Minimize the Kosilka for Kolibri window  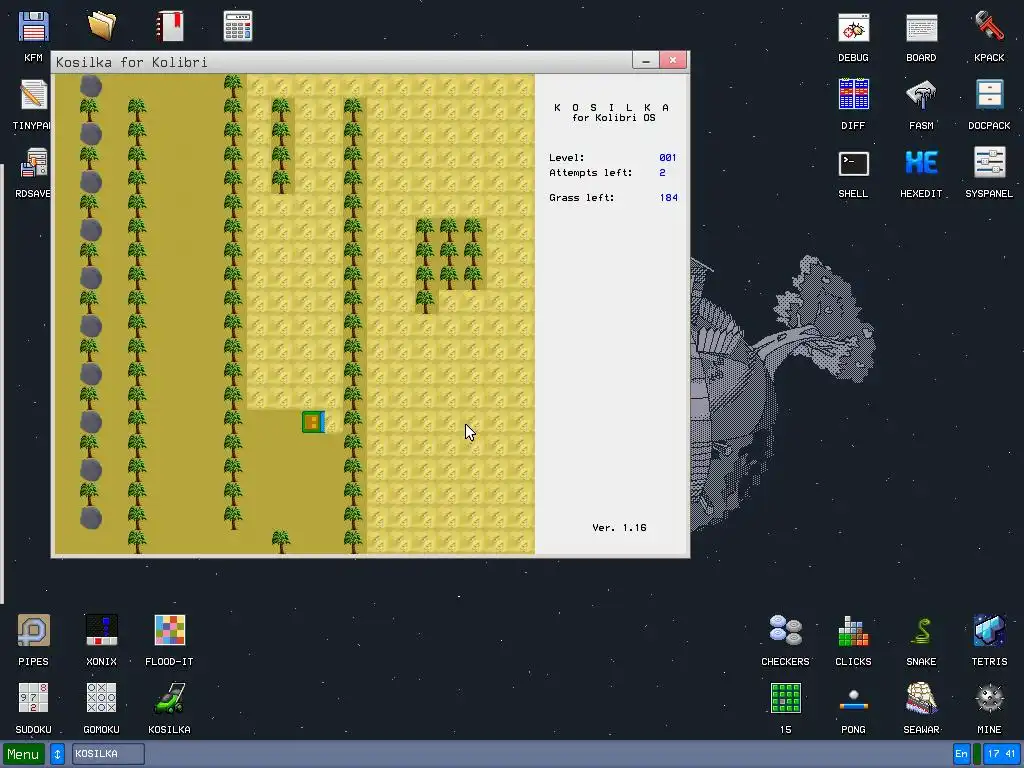(x=646, y=60)
